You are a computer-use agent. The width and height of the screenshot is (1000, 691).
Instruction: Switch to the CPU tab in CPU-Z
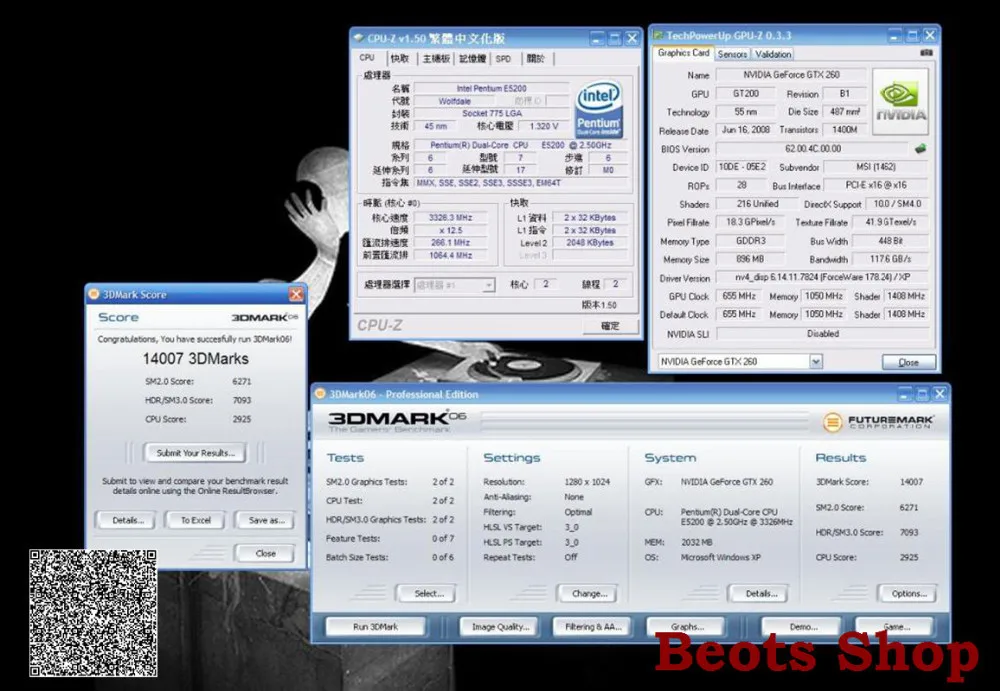coord(367,57)
